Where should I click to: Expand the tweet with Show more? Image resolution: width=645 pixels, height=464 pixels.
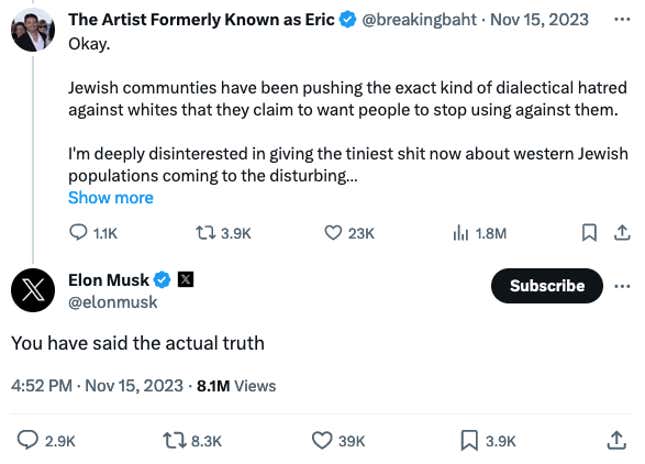coord(110,198)
